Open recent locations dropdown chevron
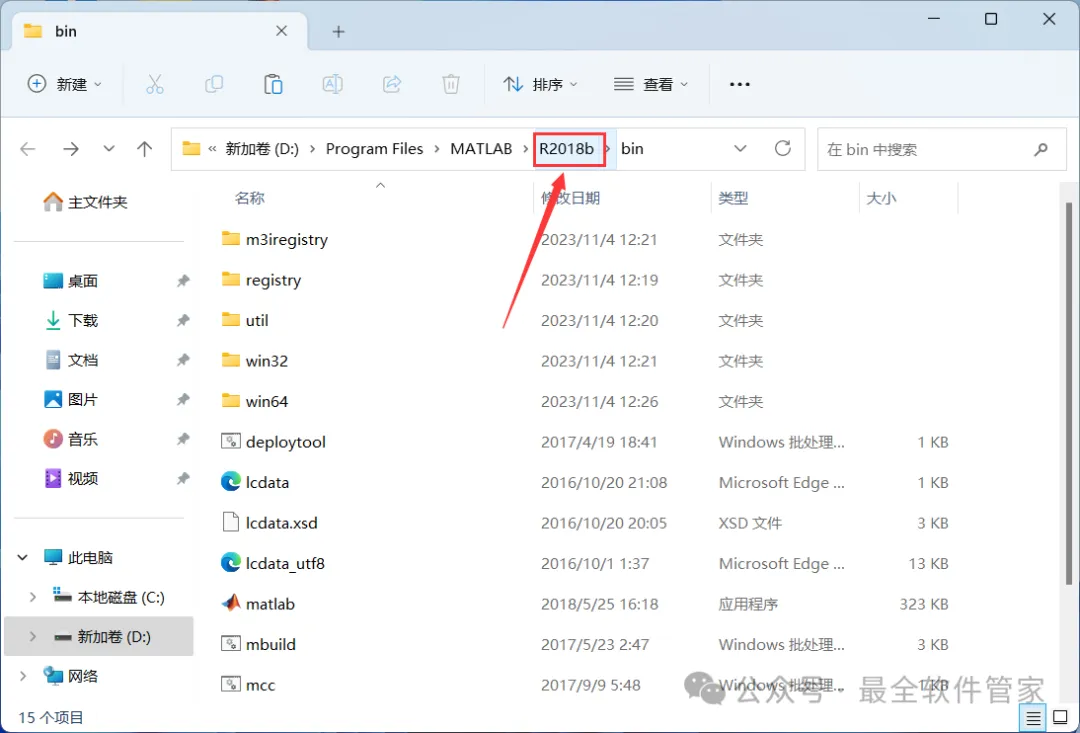 pos(109,149)
